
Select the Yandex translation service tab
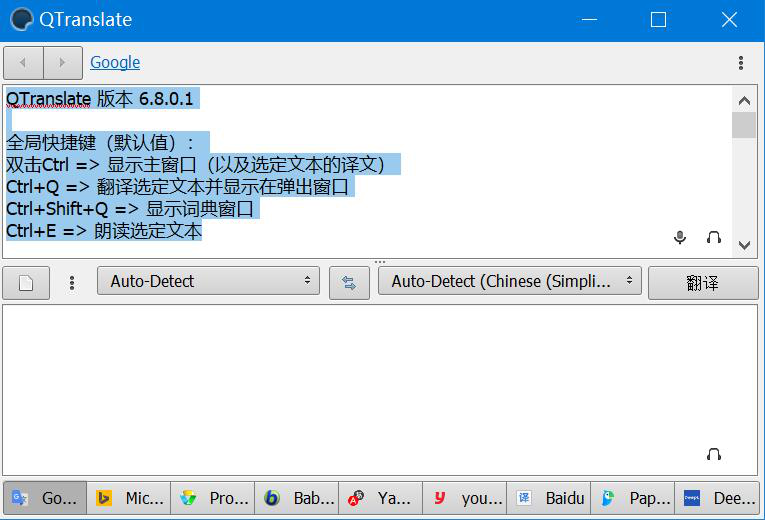click(x=381, y=498)
